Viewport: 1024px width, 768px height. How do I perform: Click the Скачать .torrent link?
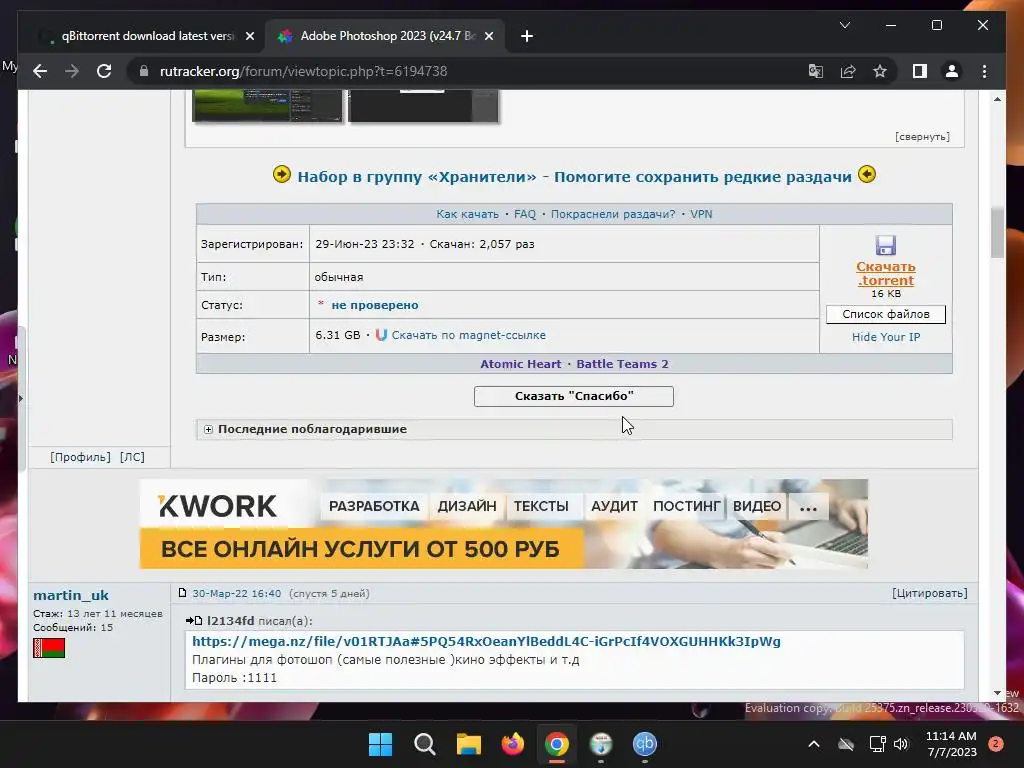click(x=886, y=274)
